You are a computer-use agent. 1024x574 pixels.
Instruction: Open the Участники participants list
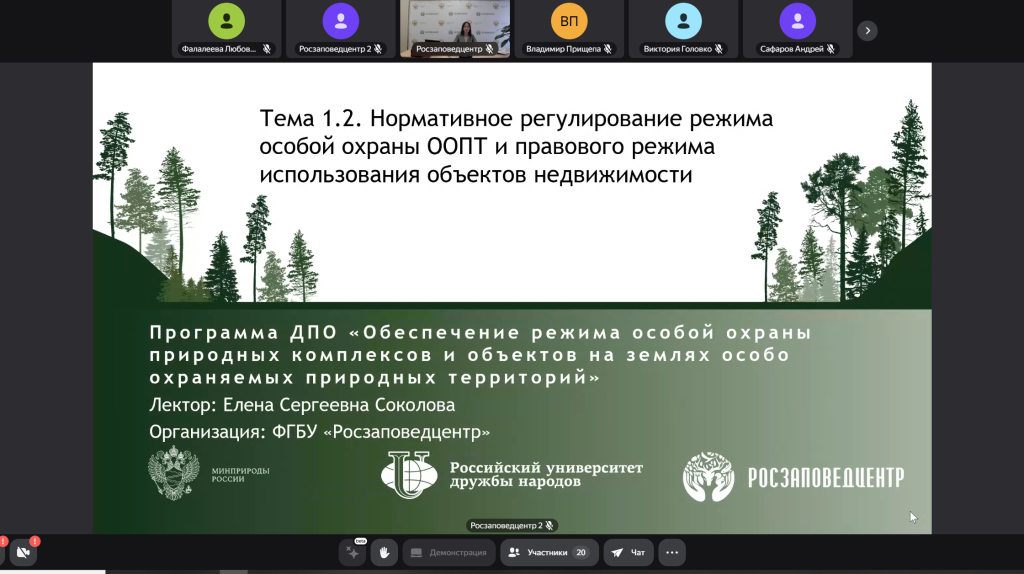click(549, 552)
